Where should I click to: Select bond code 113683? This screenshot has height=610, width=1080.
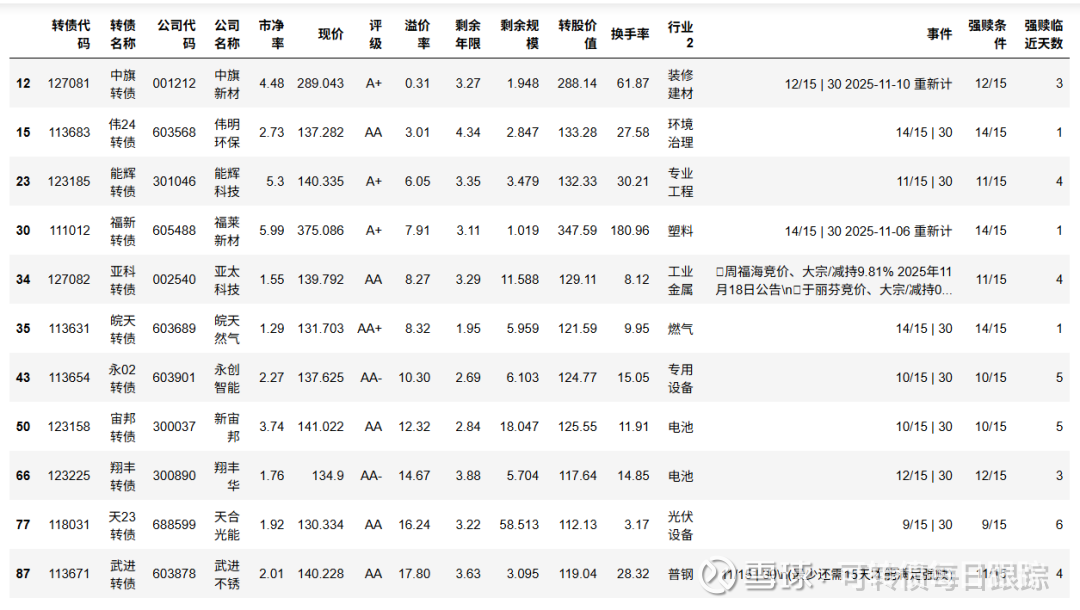(69, 132)
